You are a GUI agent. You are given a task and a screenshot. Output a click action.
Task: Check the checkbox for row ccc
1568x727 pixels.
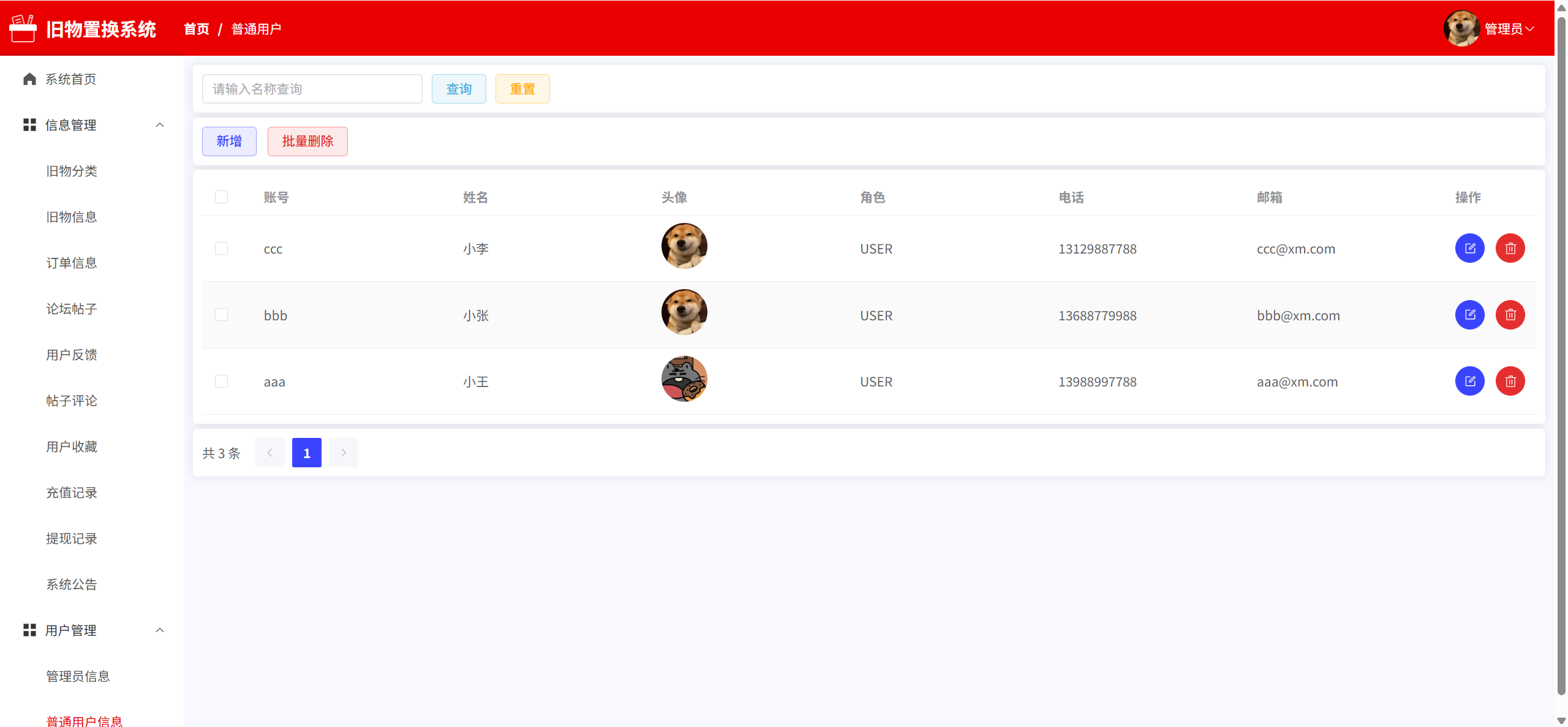(x=221, y=249)
